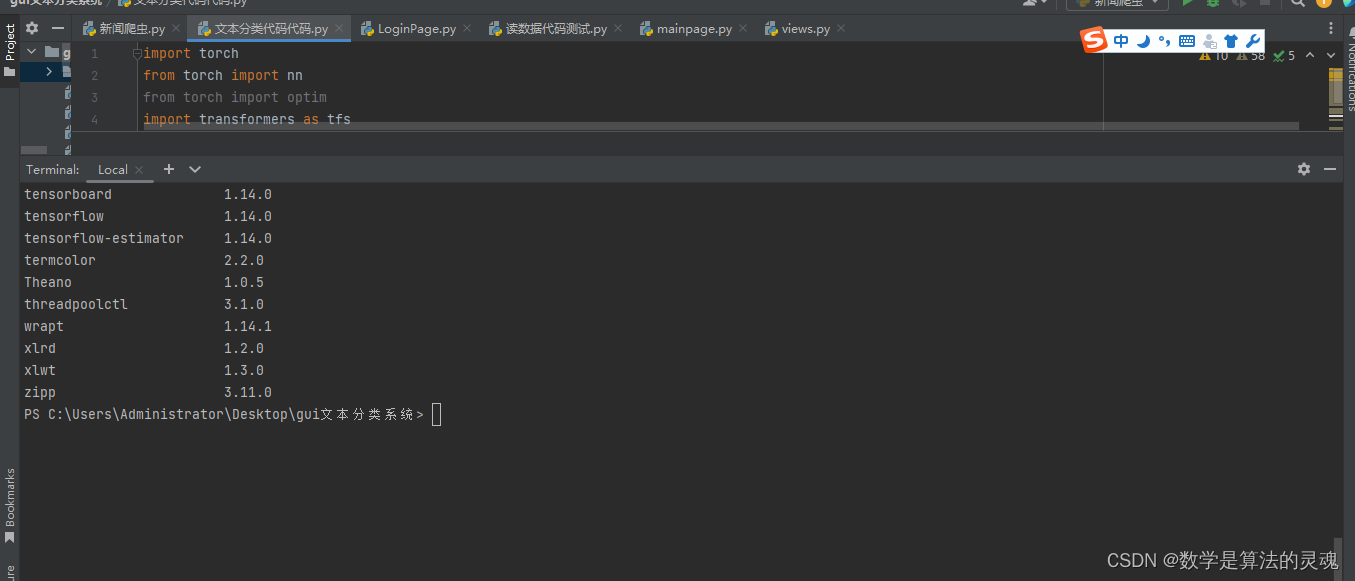Click breadcrumb 文本分类代码代码.py in nav bar
The image size is (1355, 581).
183,3
